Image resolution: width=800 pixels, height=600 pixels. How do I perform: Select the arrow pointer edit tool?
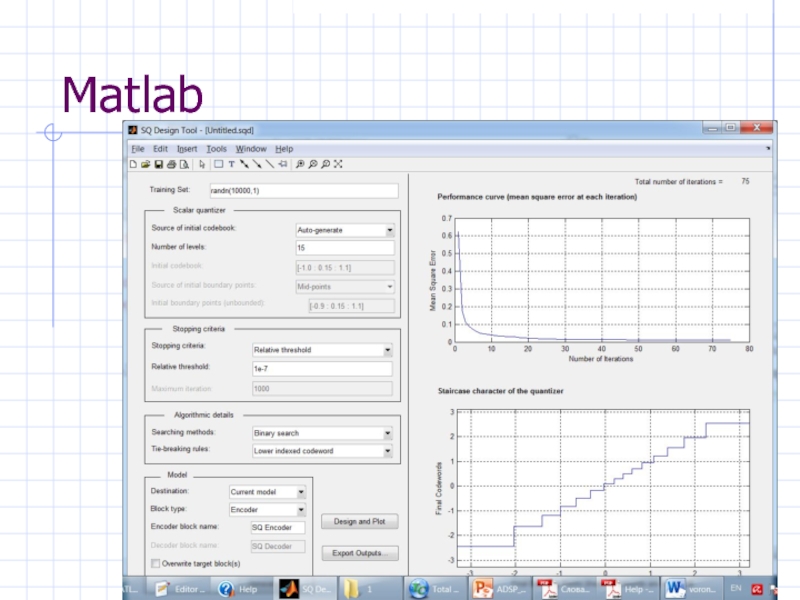(202, 164)
